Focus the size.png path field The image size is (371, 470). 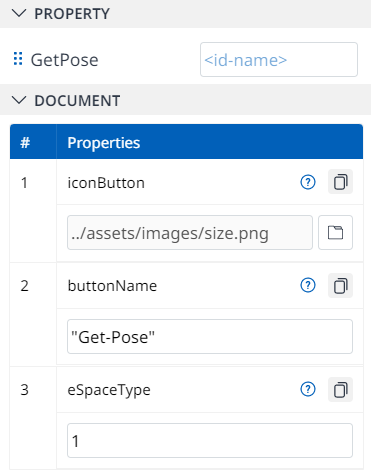tap(190, 233)
